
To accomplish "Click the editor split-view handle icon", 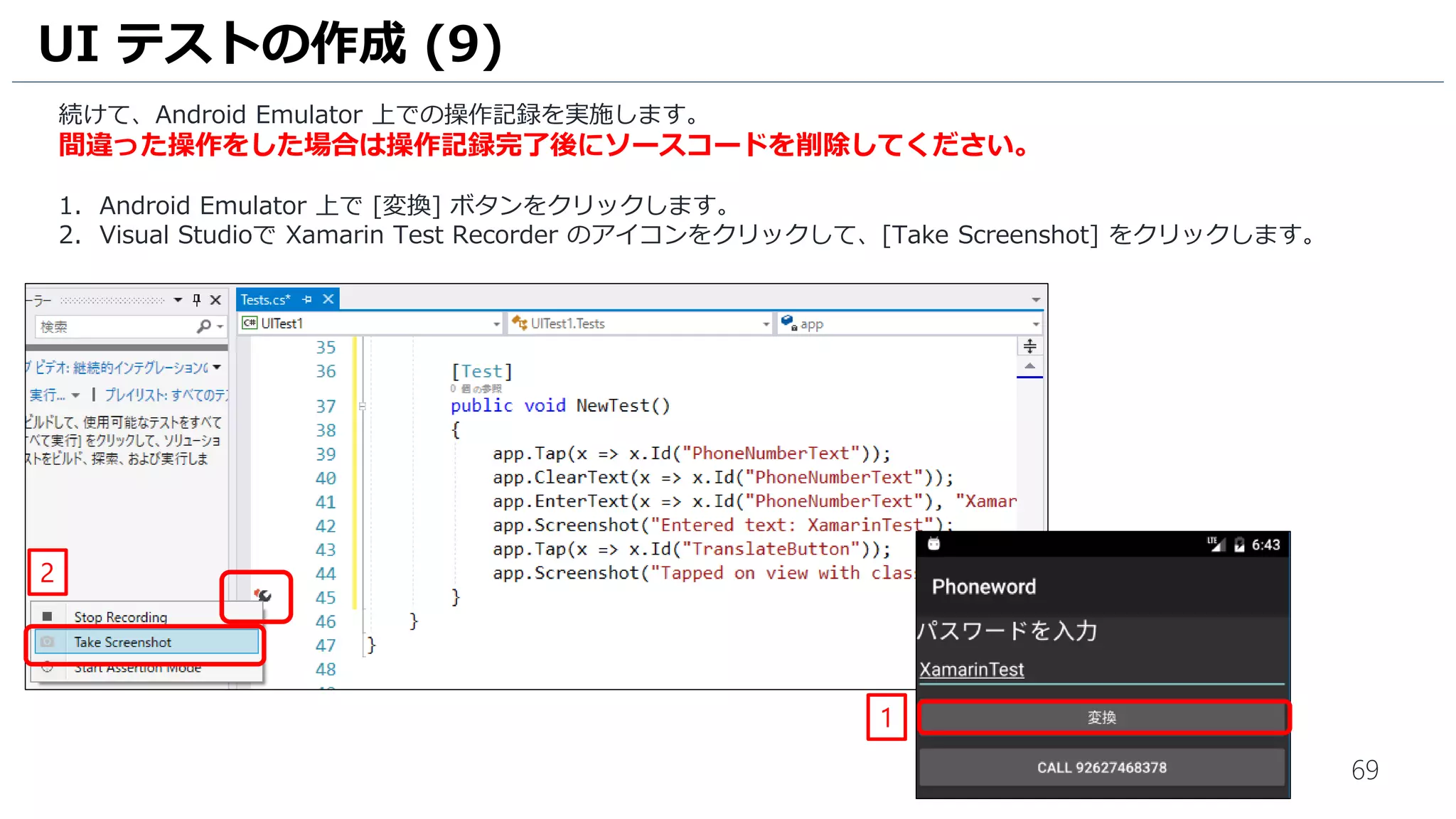I will click(x=1029, y=346).
